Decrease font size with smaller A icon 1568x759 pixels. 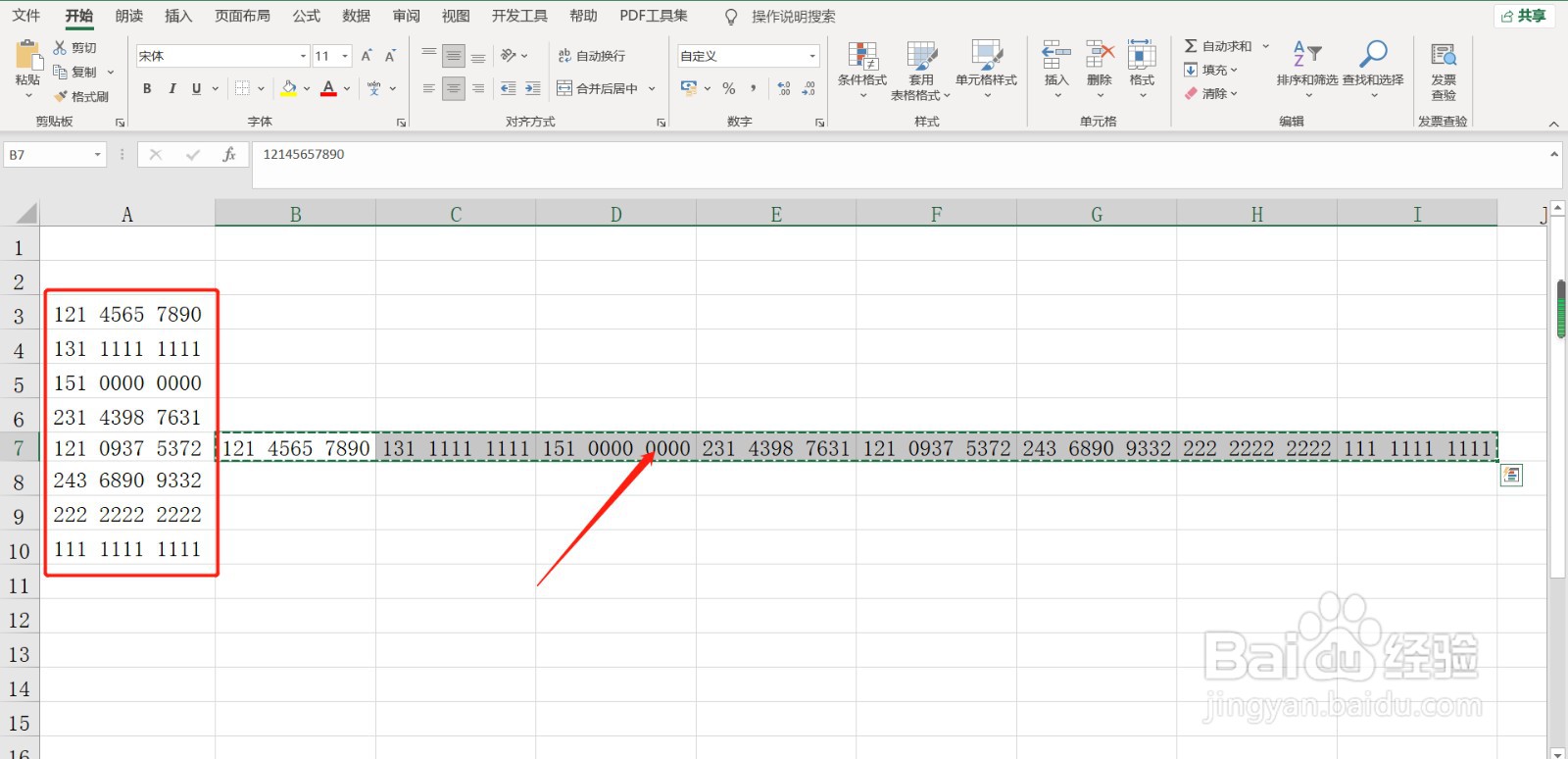point(390,56)
